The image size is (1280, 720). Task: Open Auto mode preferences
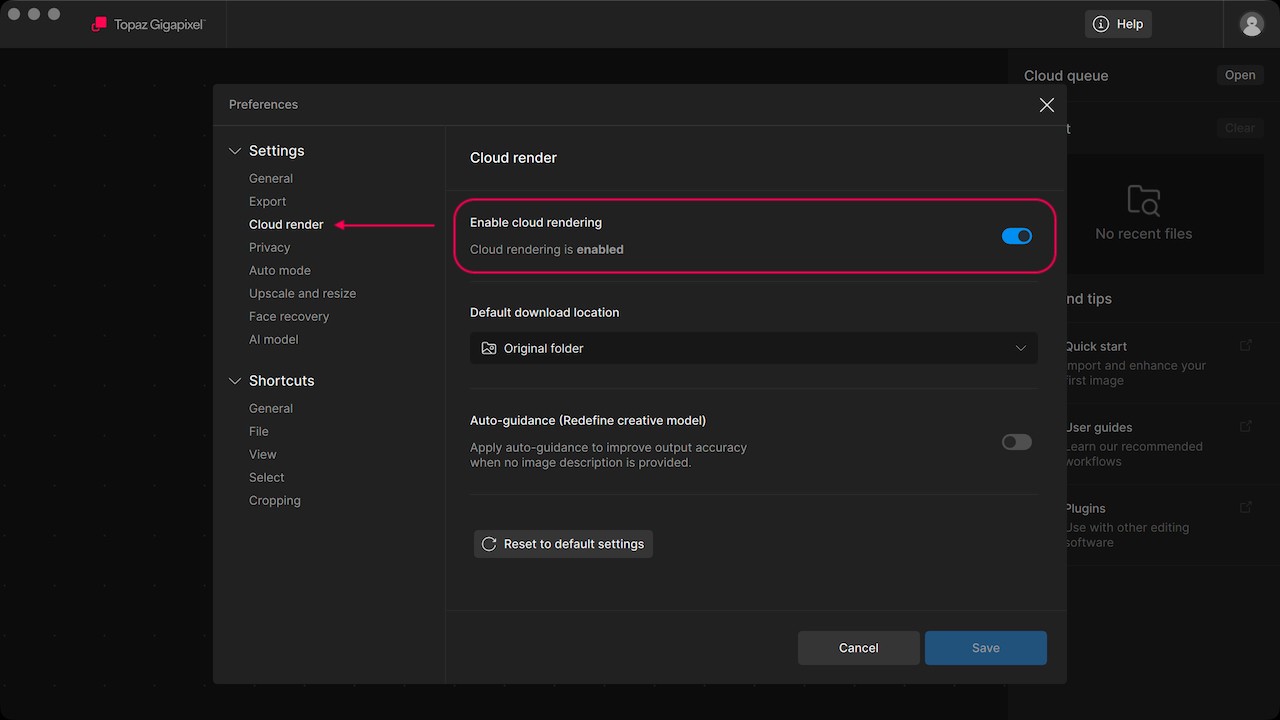(280, 270)
